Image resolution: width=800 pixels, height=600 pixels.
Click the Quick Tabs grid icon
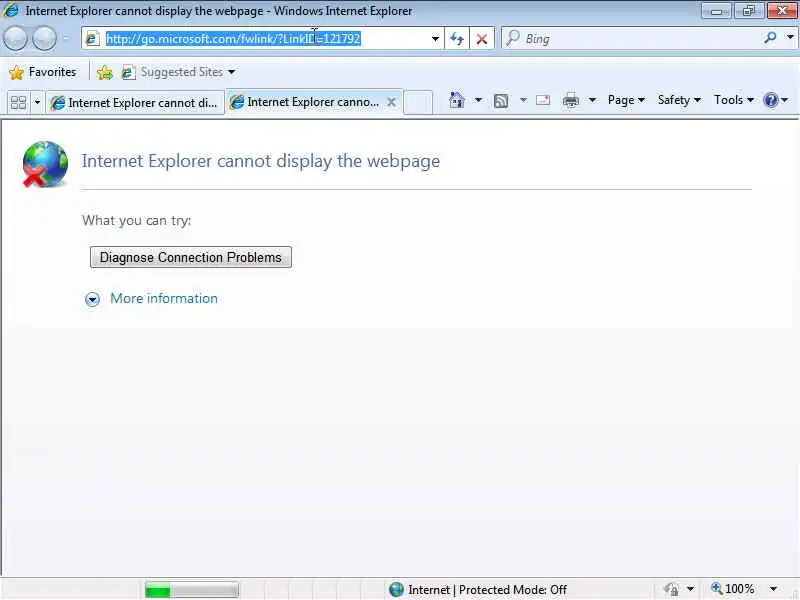[x=18, y=103]
